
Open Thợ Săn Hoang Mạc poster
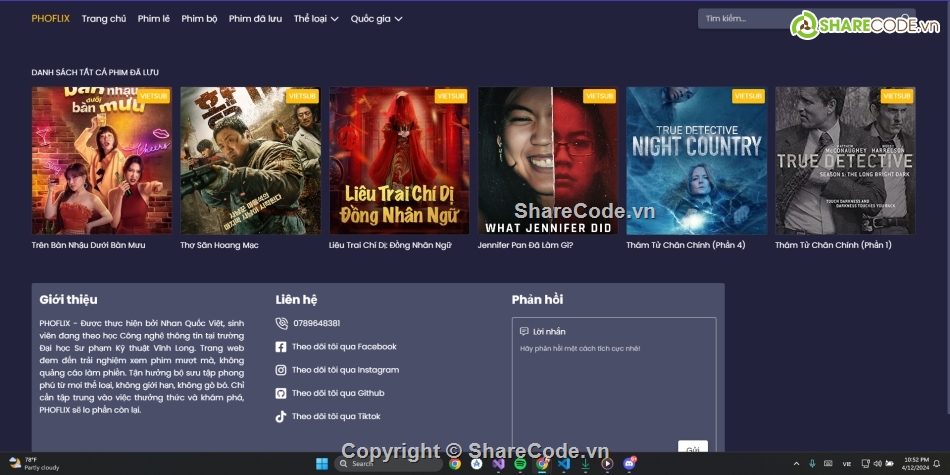[x=250, y=161]
